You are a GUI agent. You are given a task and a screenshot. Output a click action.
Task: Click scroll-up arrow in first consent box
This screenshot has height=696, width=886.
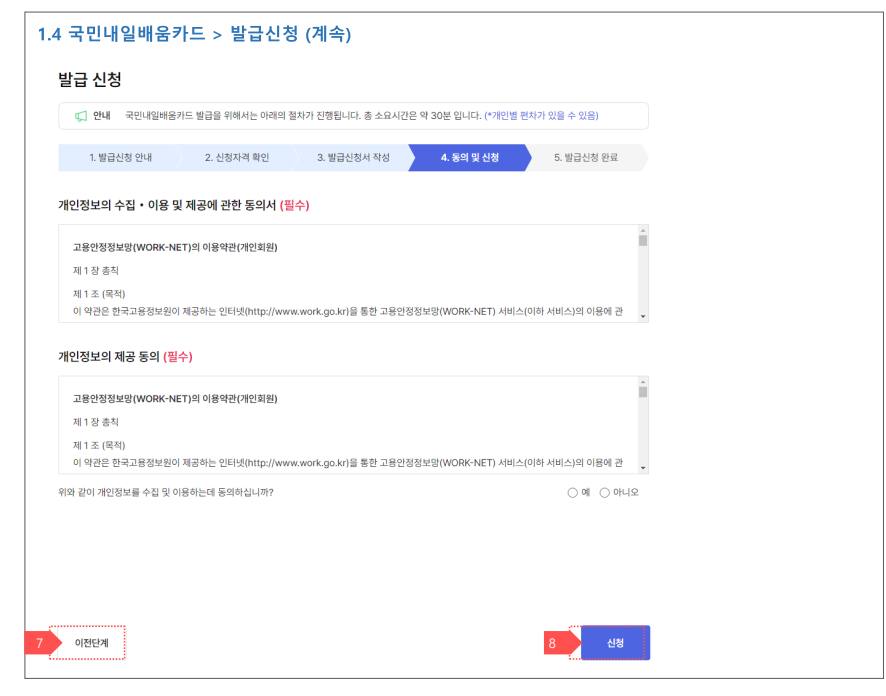642,230
